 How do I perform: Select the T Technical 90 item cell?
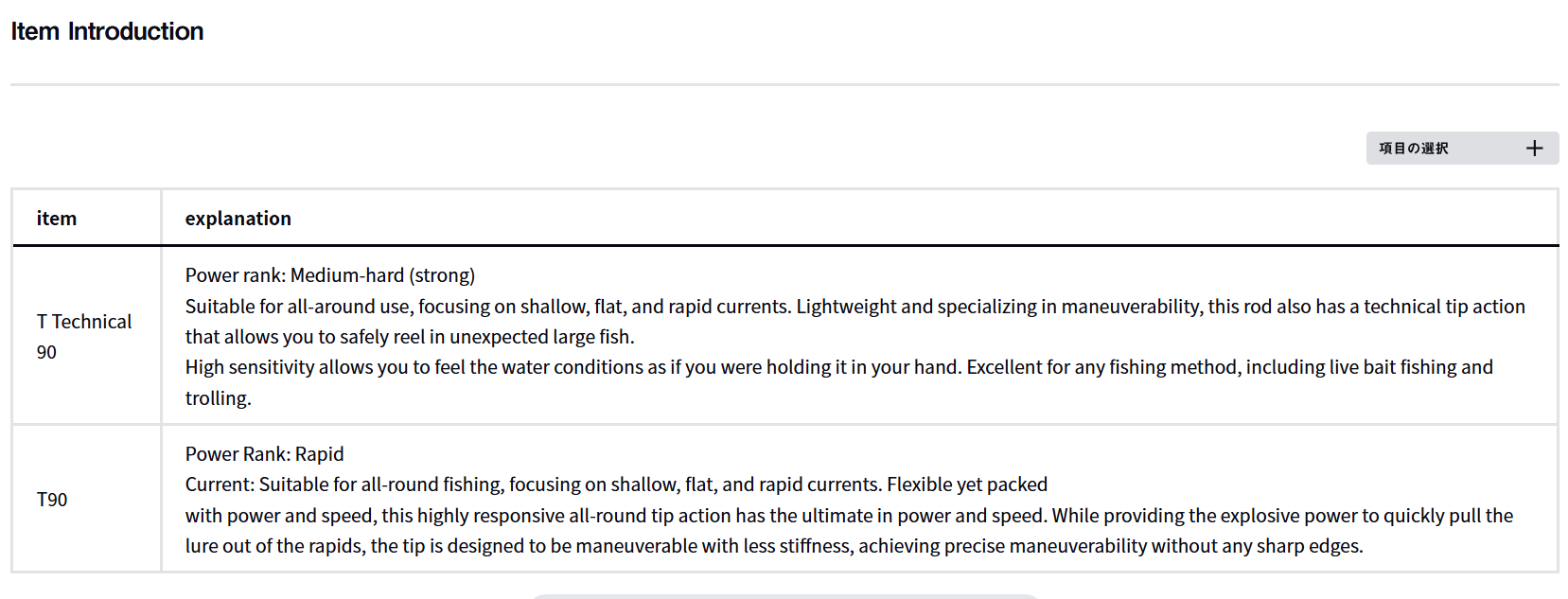[84, 336]
